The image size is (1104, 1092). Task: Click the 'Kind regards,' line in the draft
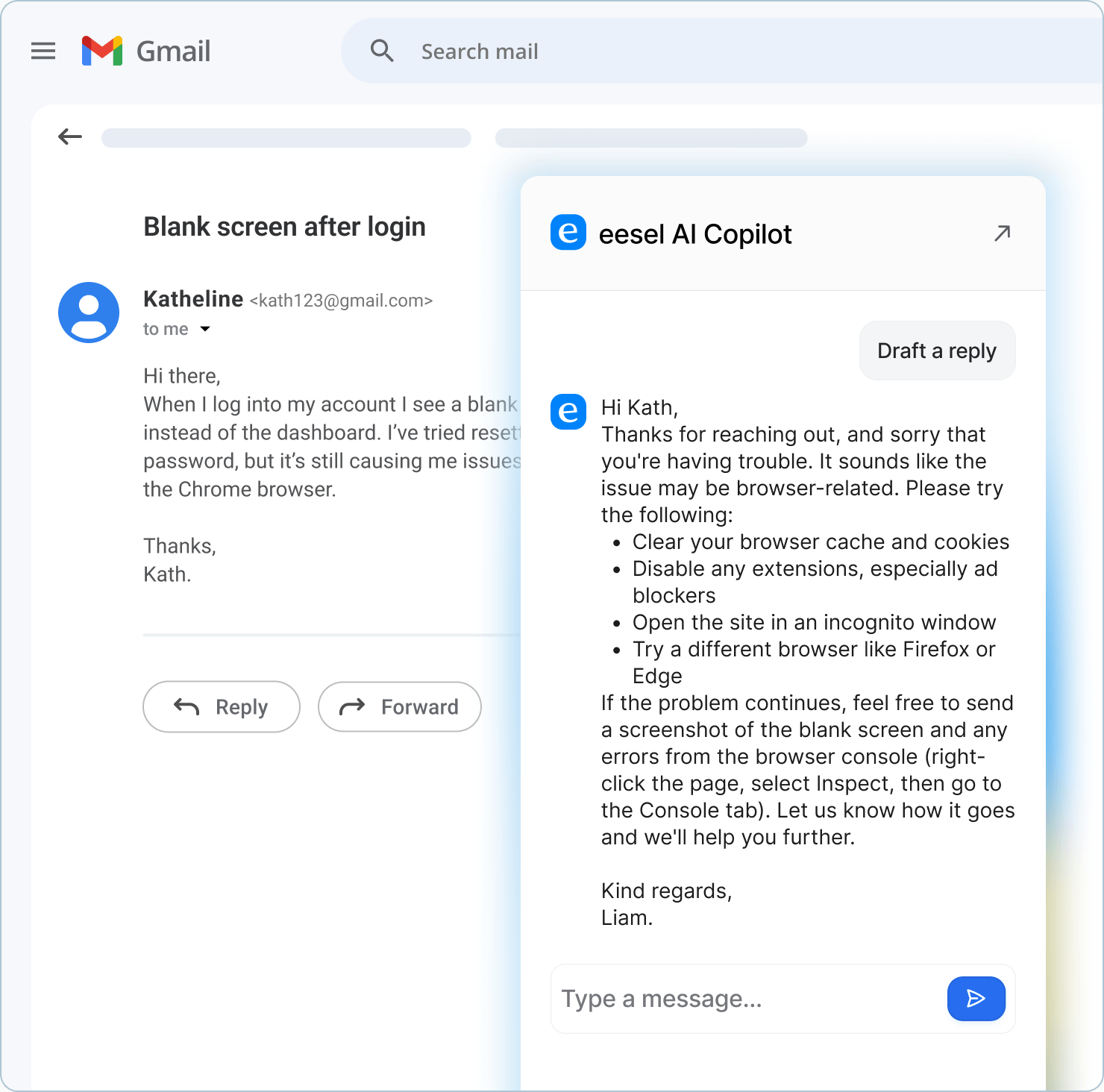click(x=666, y=891)
